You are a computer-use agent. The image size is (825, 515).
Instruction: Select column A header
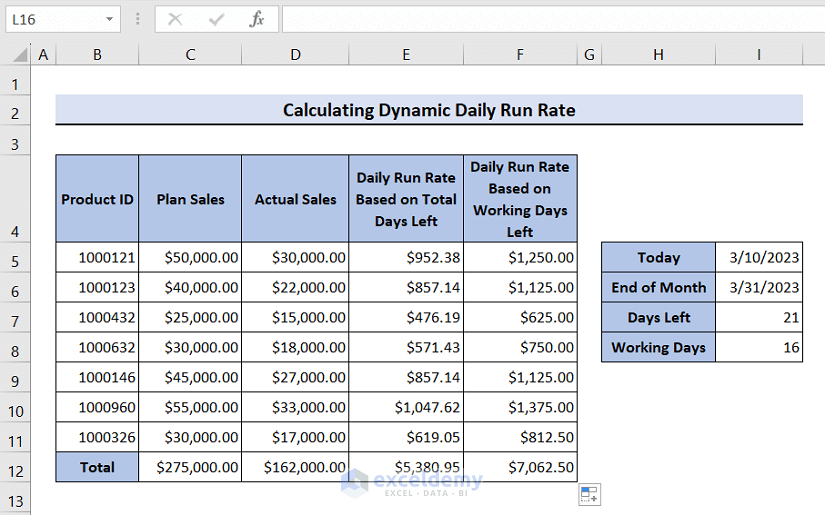click(43, 54)
